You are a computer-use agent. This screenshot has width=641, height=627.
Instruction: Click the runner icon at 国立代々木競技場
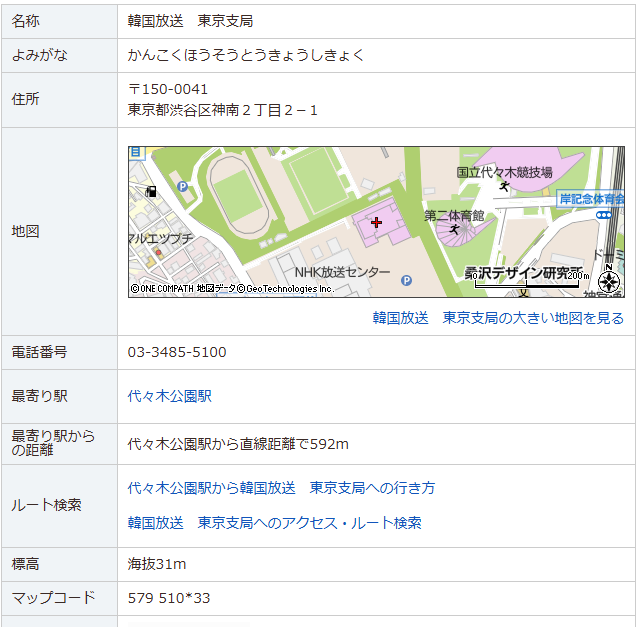(504, 186)
